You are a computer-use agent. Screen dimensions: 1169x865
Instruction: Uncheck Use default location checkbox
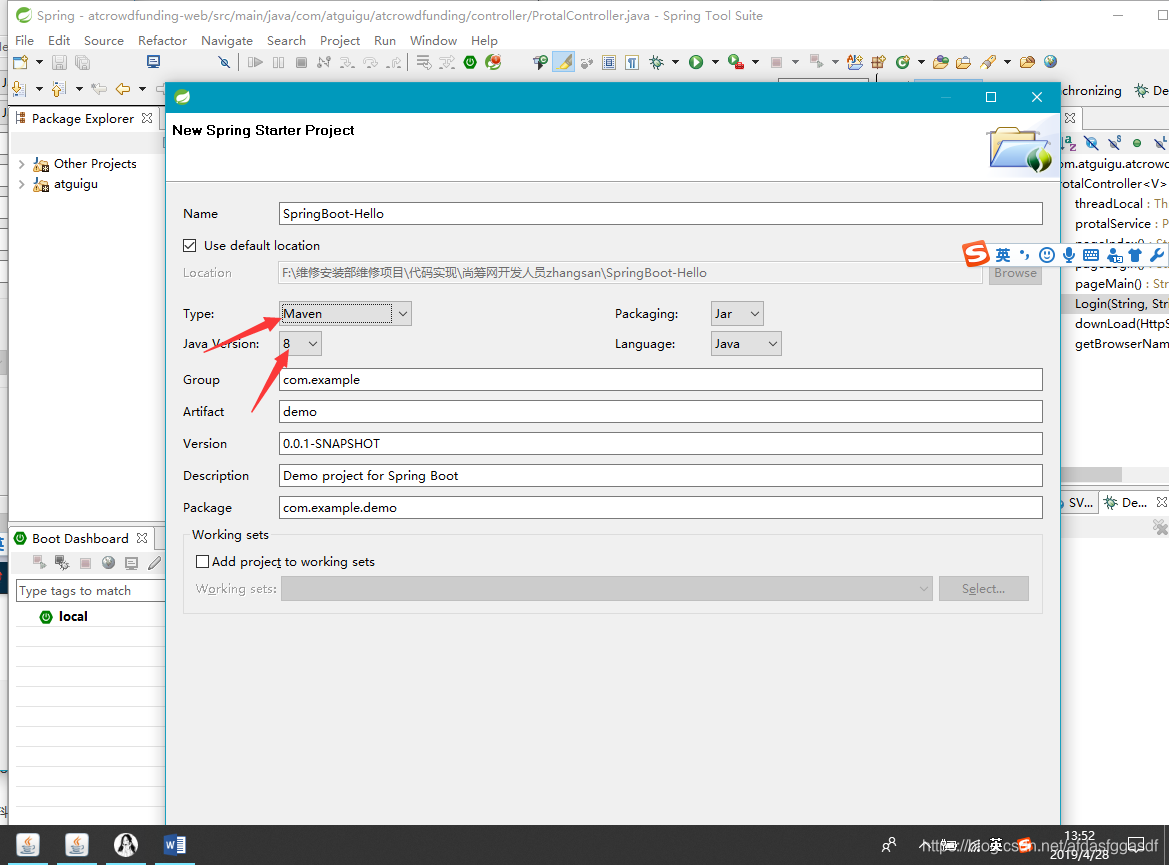pyautogui.click(x=190, y=245)
